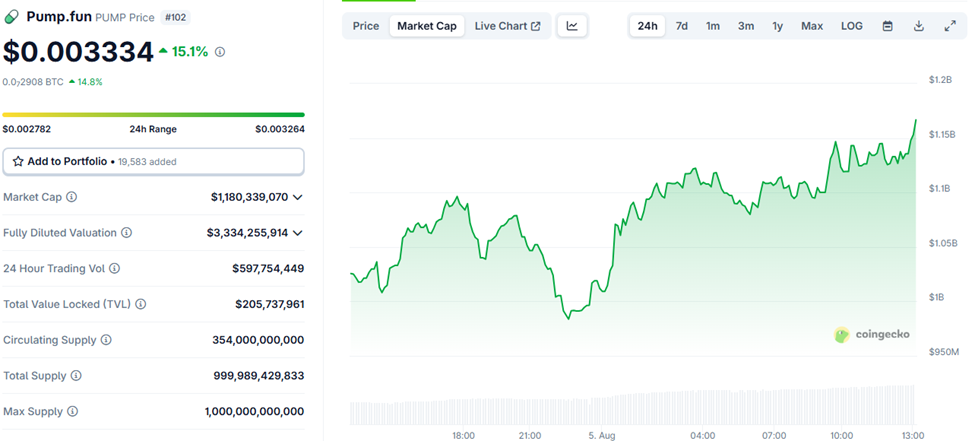Screen dimensions: 975x441
Task: Click the Market Cap info icon
Action: pos(71,197)
